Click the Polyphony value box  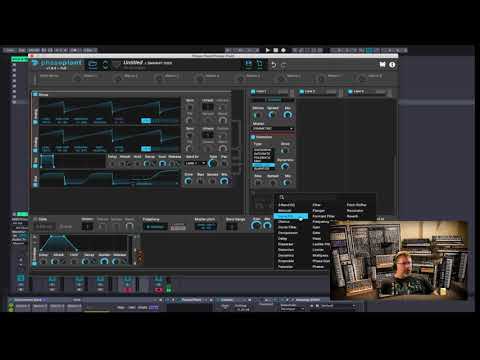155,227
